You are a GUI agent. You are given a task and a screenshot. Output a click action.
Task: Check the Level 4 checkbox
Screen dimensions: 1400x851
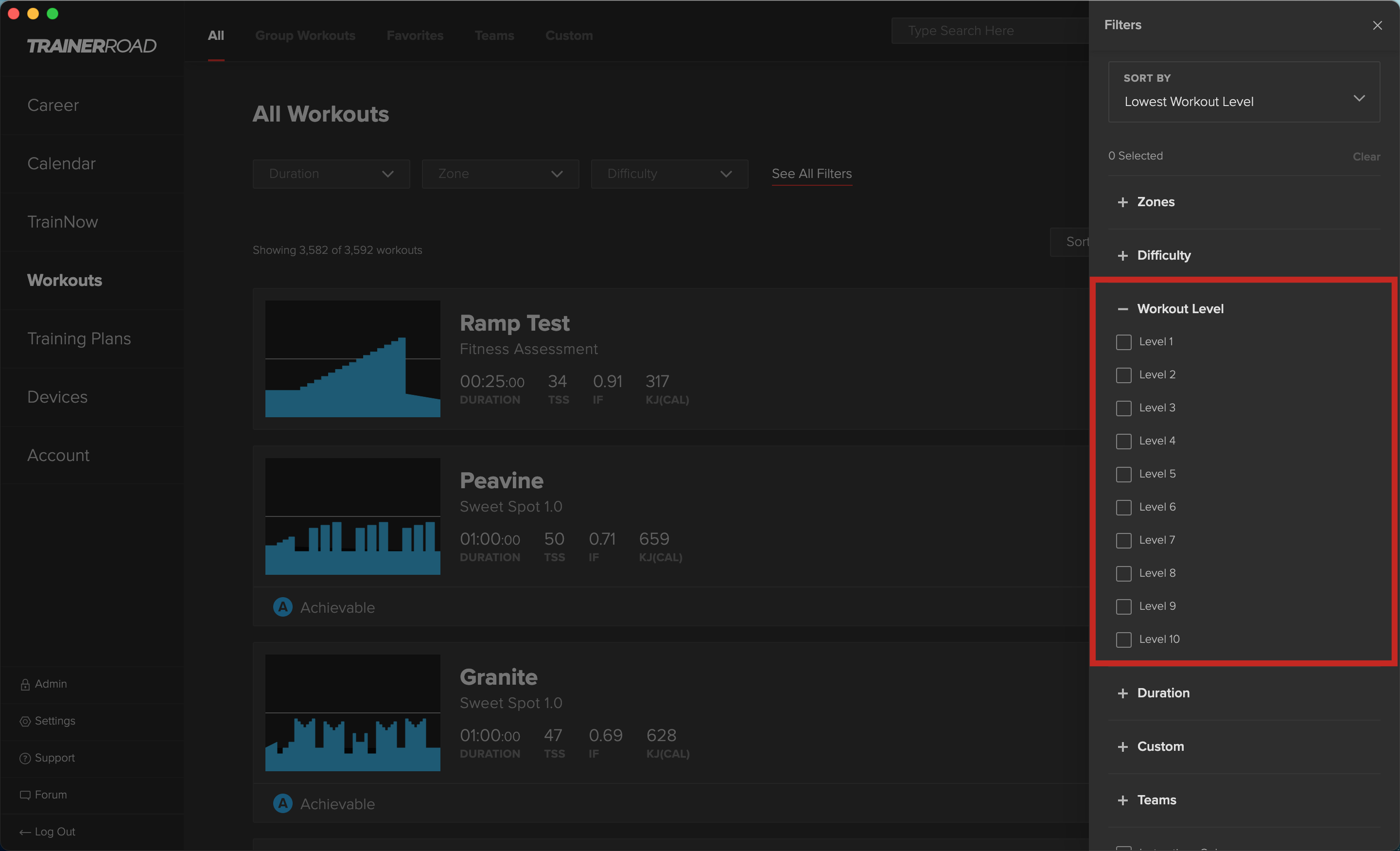pos(1123,441)
